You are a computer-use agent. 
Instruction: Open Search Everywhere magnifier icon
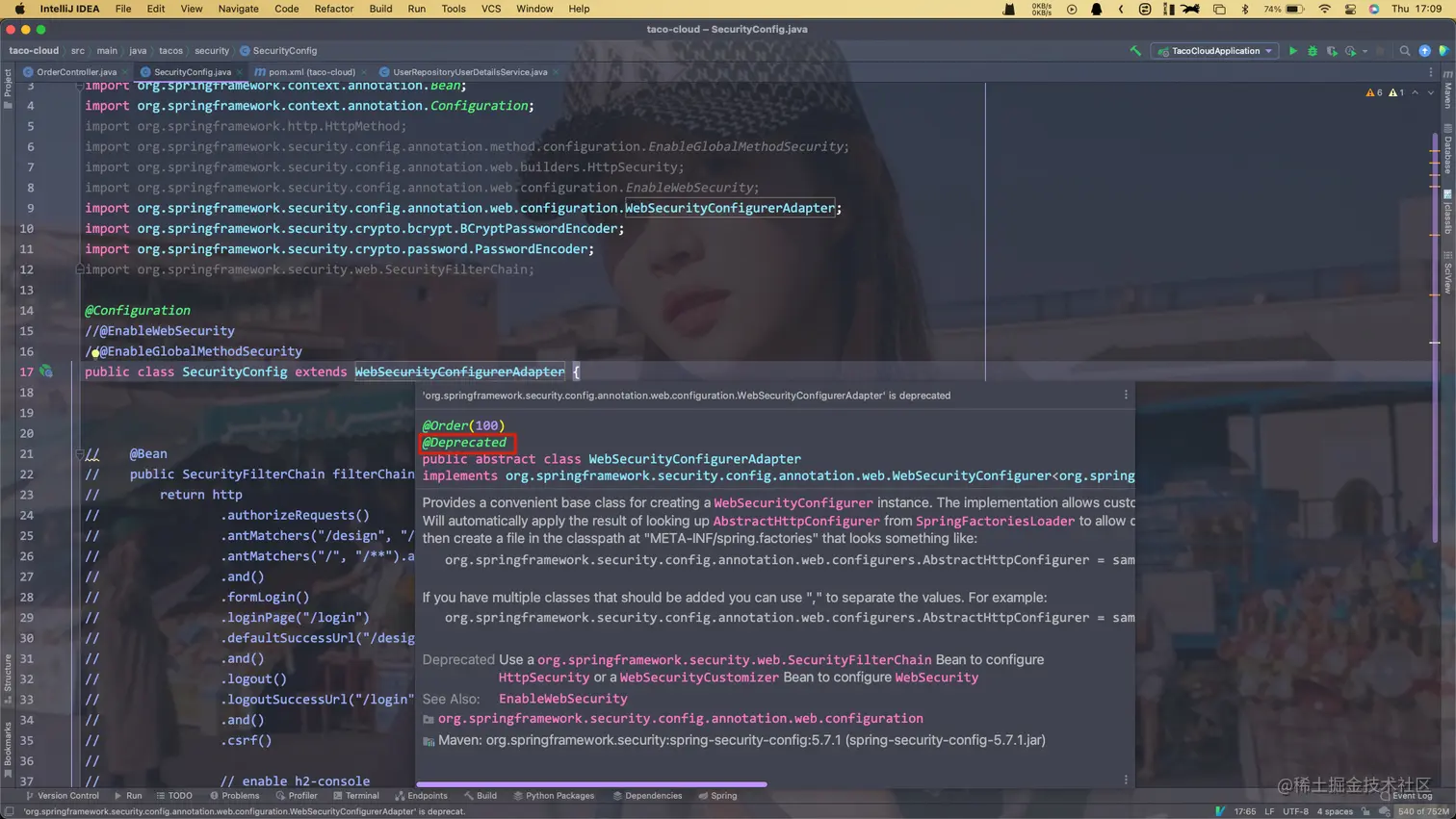click(1405, 51)
